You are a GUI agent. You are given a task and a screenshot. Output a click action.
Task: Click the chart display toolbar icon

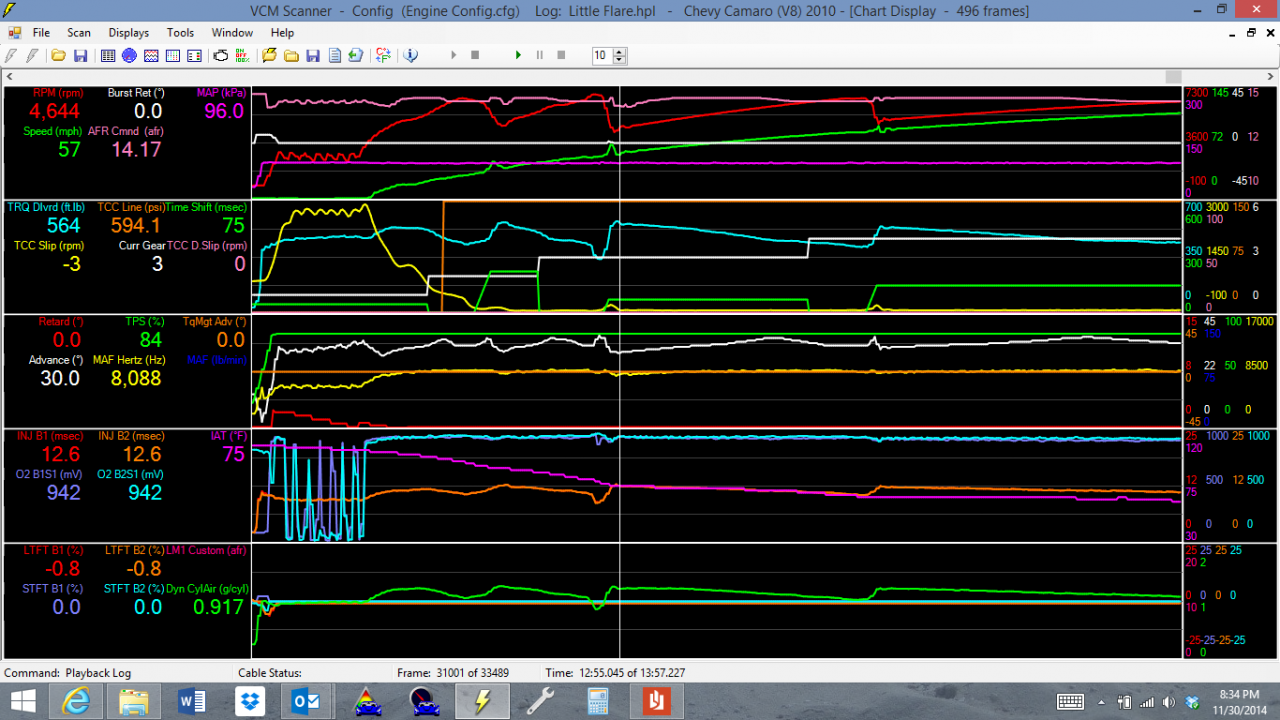[152, 55]
